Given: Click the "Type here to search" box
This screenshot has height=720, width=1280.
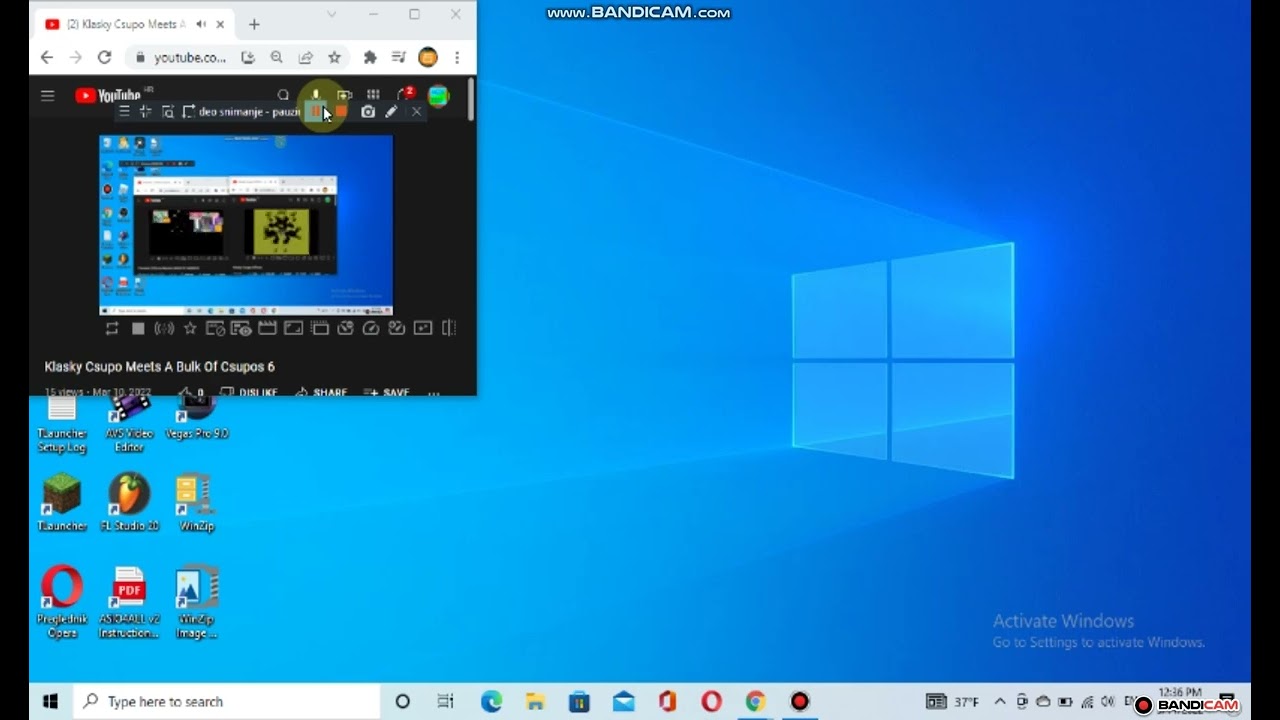Looking at the screenshot, I should point(227,701).
